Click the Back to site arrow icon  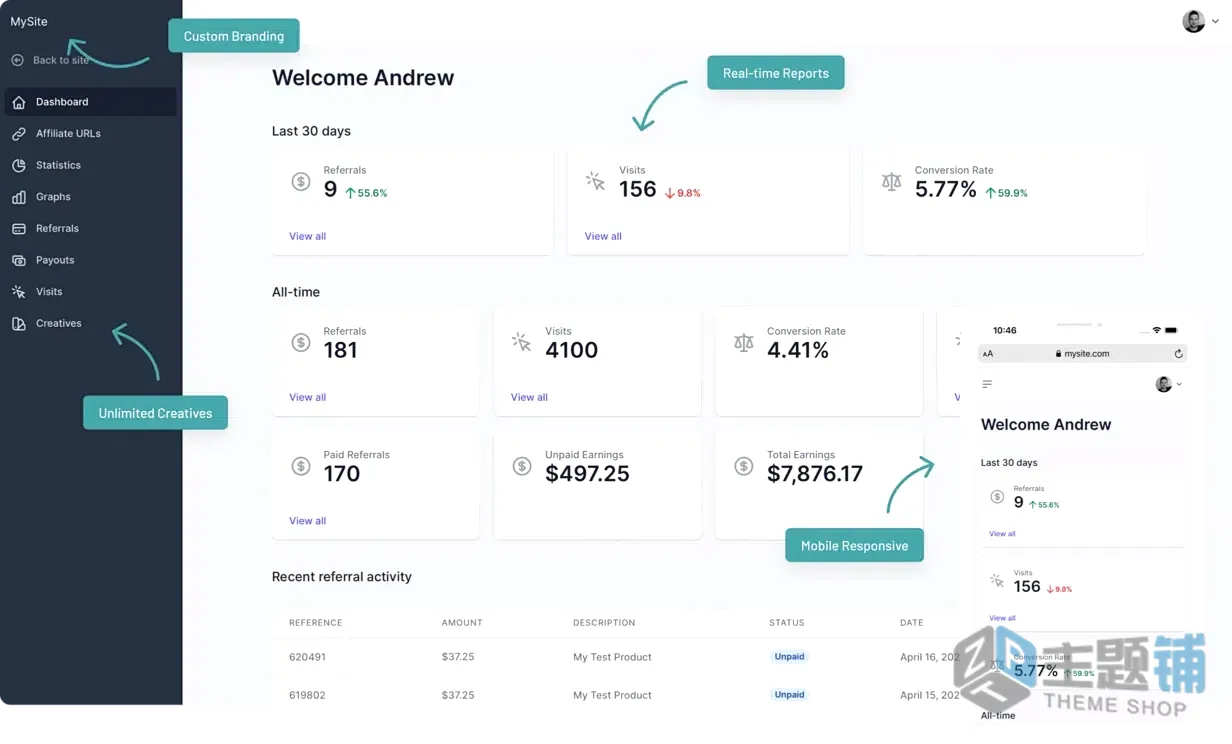click(18, 60)
